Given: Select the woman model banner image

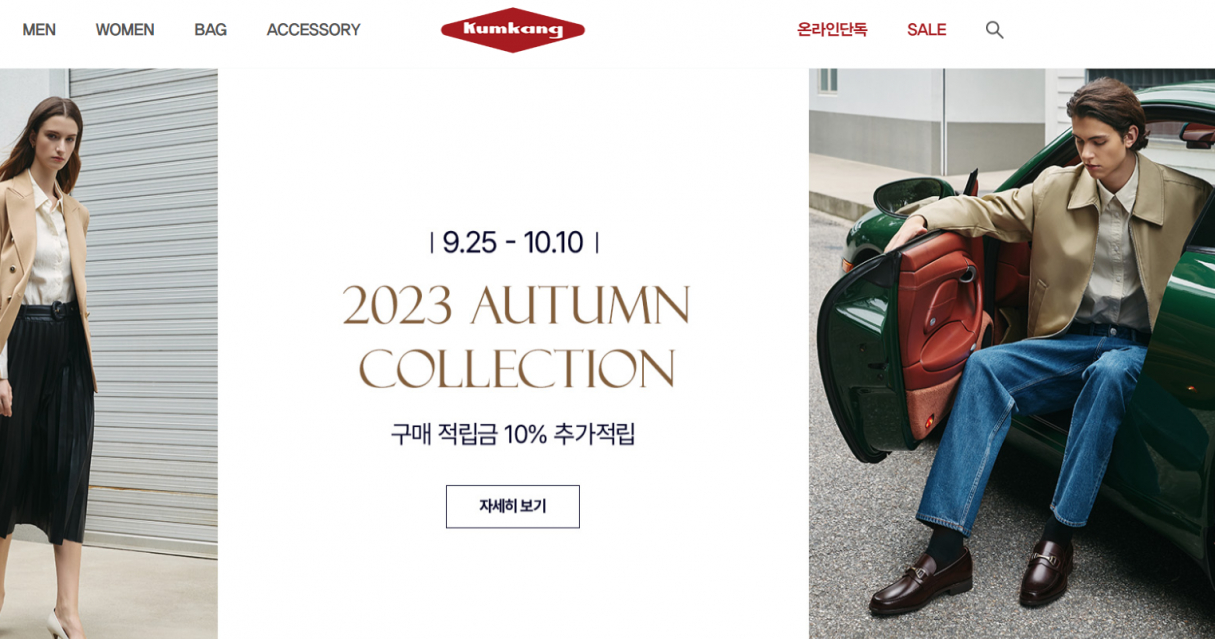Looking at the screenshot, I should [109, 353].
